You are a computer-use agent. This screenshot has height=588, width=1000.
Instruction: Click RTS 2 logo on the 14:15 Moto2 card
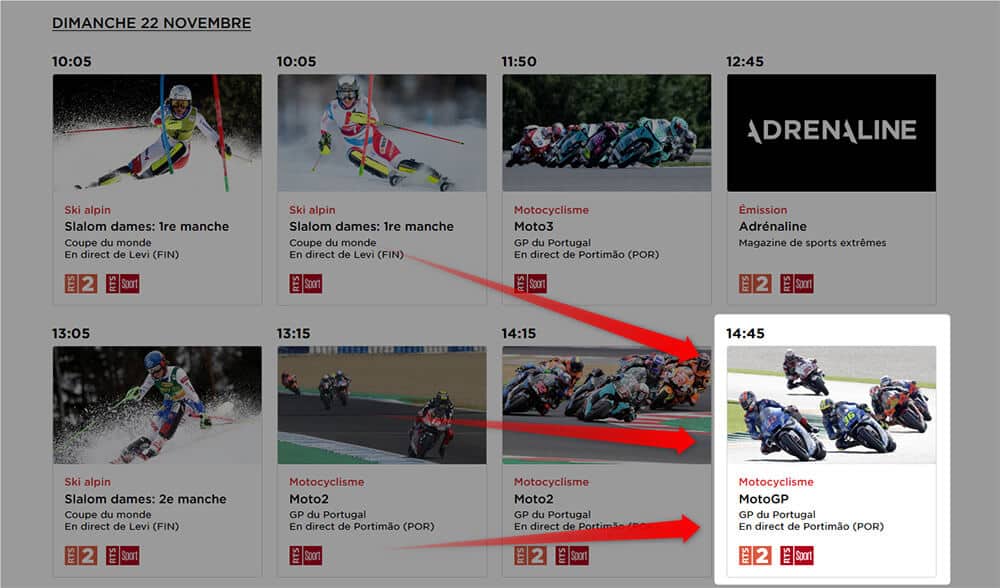tap(531, 555)
